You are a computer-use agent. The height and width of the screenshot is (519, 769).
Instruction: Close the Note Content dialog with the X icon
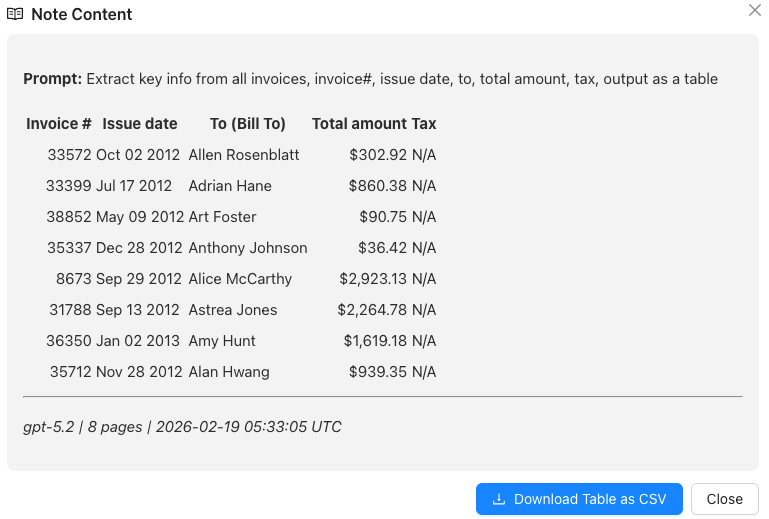[x=755, y=10]
